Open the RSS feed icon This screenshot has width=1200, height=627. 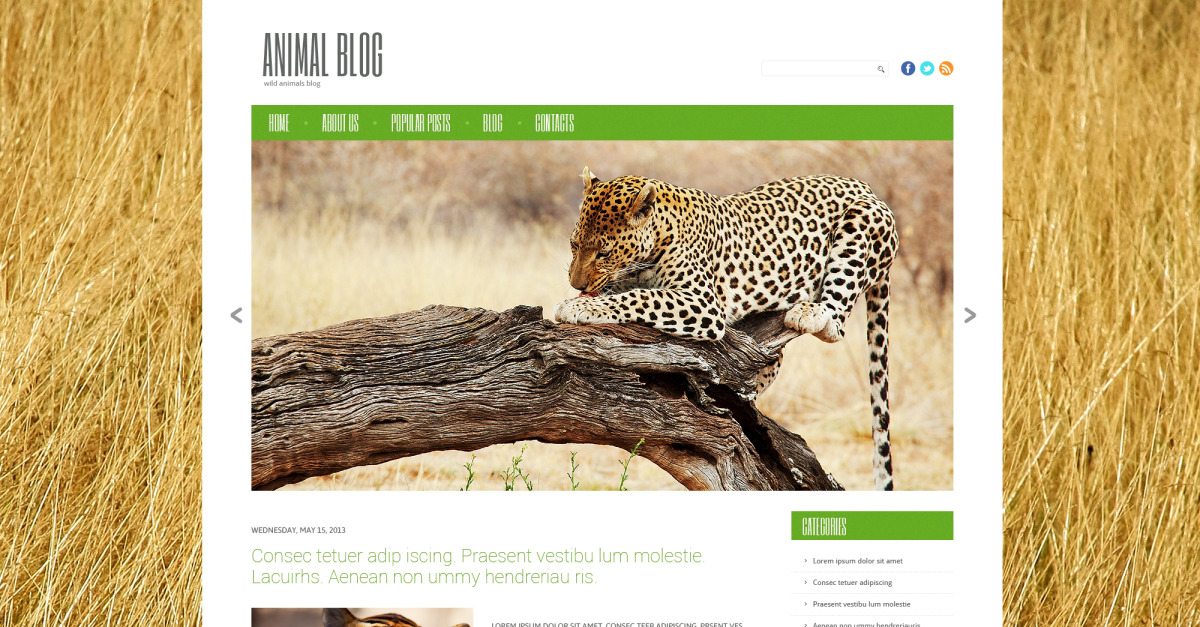click(x=946, y=68)
